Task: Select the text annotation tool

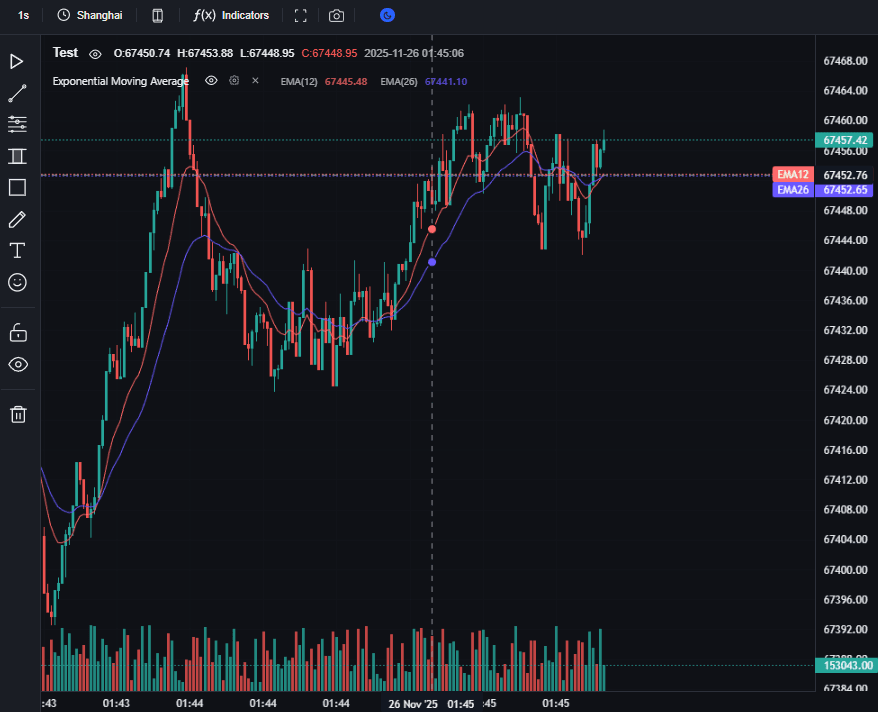Action: point(17,250)
